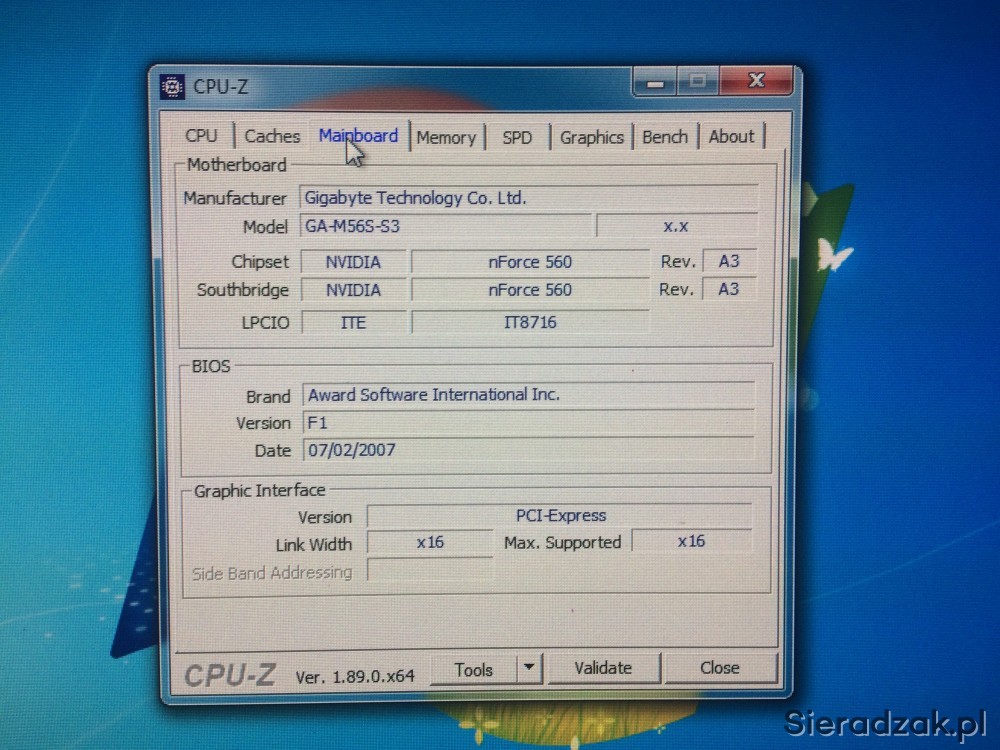Click the Southbridge Rev. A3 value
The width and height of the screenshot is (1000, 750).
(729, 289)
